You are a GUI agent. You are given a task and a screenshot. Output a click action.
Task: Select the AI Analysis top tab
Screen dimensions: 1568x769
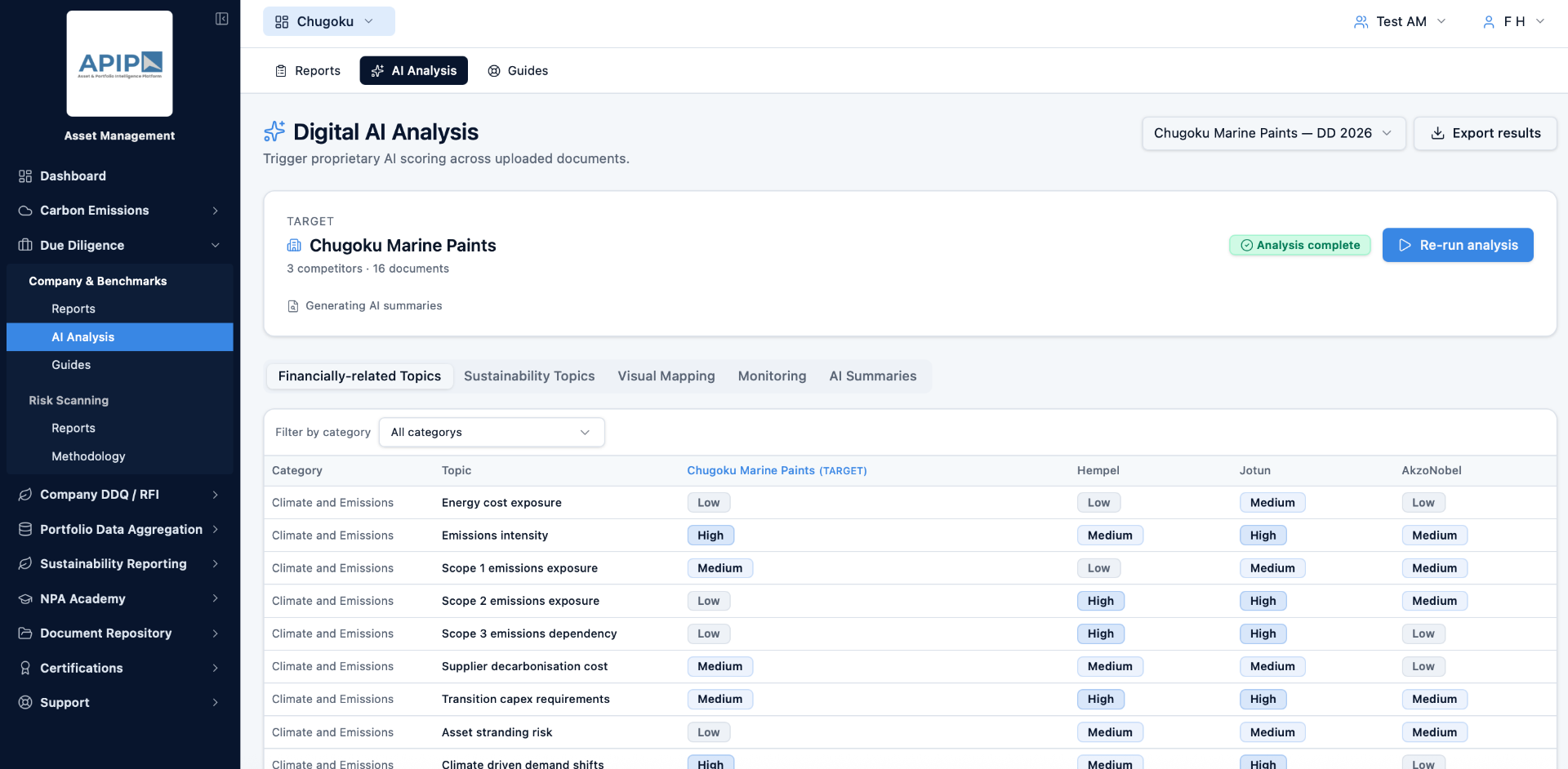tap(413, 71)
